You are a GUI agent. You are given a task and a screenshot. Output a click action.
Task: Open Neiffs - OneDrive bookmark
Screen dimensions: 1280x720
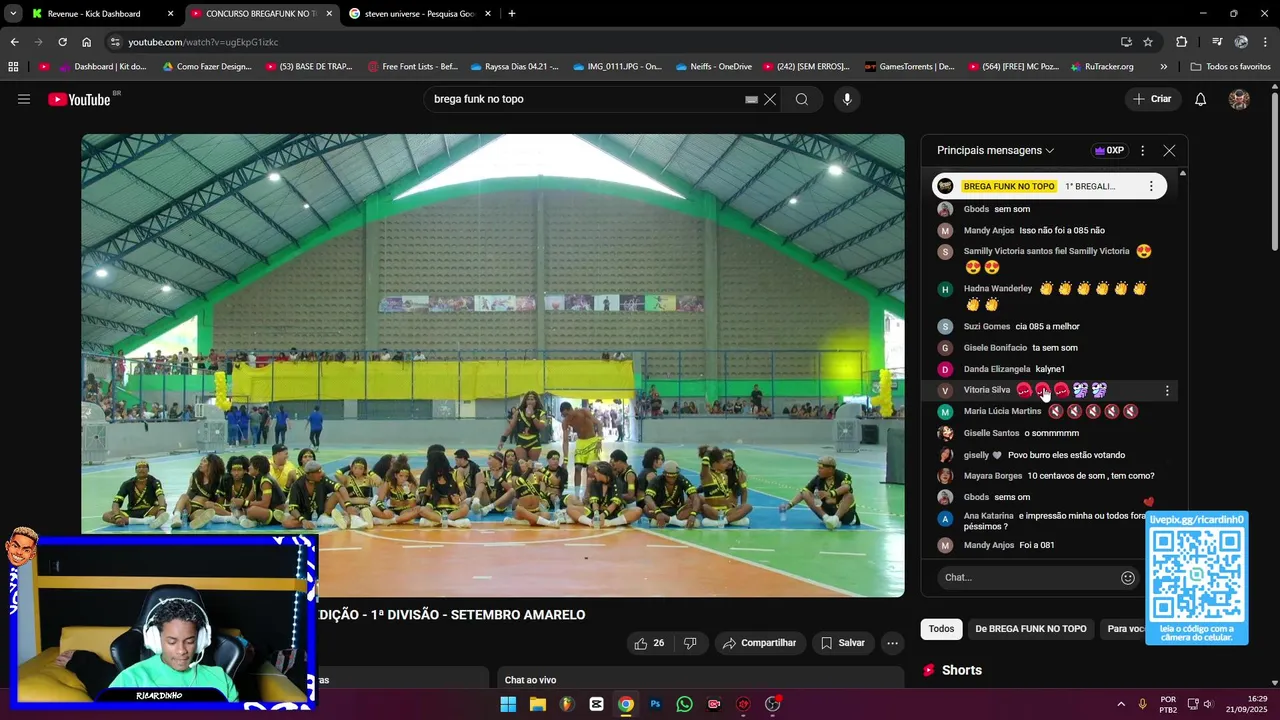pos(712,67)
